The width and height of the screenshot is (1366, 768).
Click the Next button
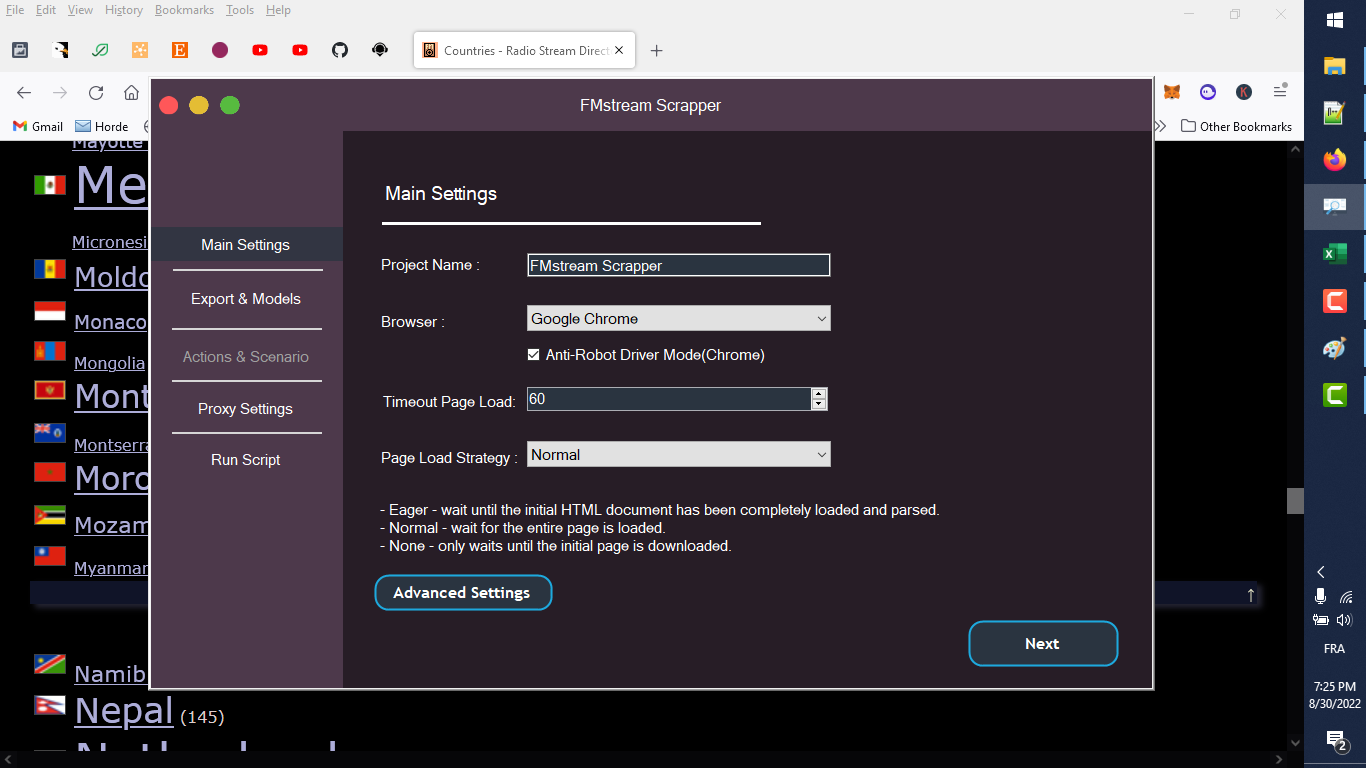click(x=1042, y=643)
